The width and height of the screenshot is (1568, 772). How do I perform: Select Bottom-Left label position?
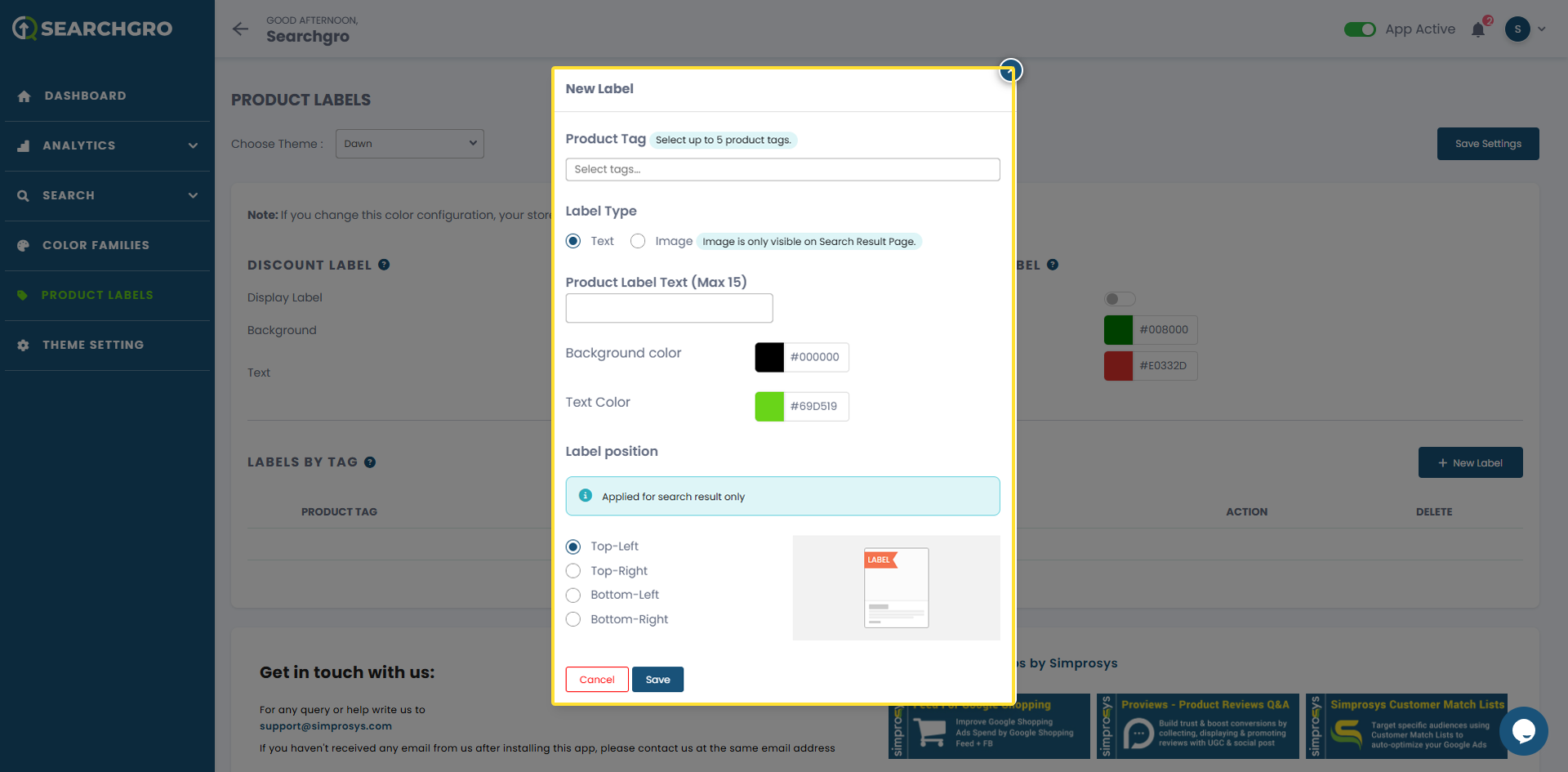(x=573, y=596)
